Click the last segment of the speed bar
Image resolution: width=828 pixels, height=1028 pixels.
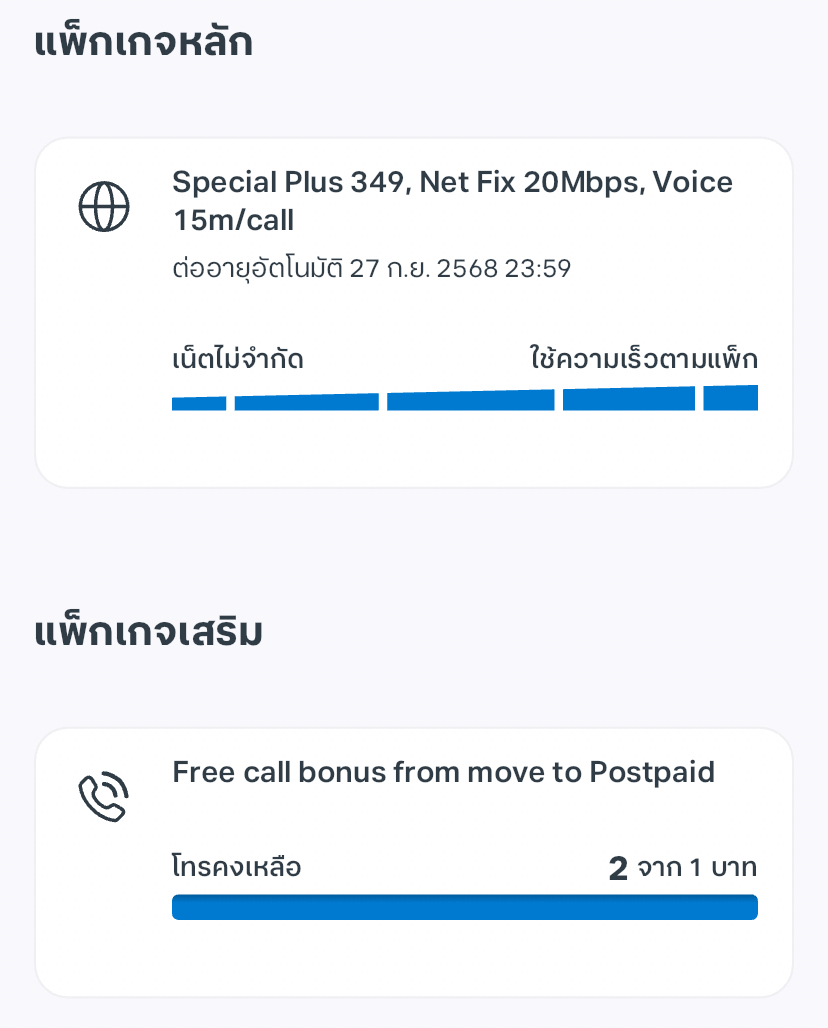730,398
